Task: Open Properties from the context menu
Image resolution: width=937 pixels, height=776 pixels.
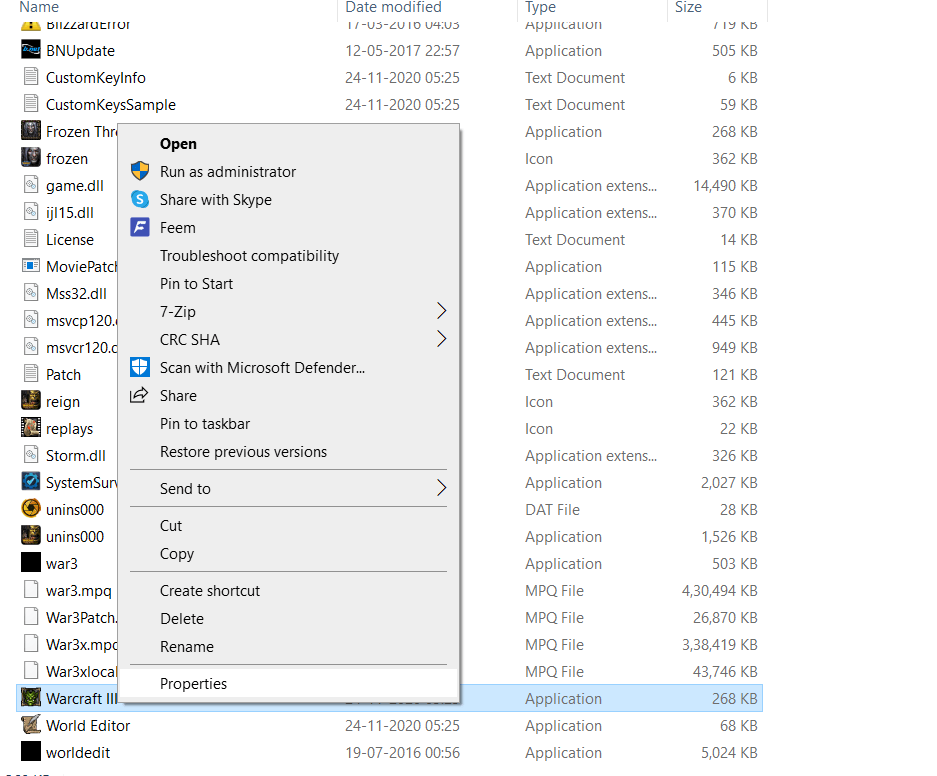Action: point(193,684)
